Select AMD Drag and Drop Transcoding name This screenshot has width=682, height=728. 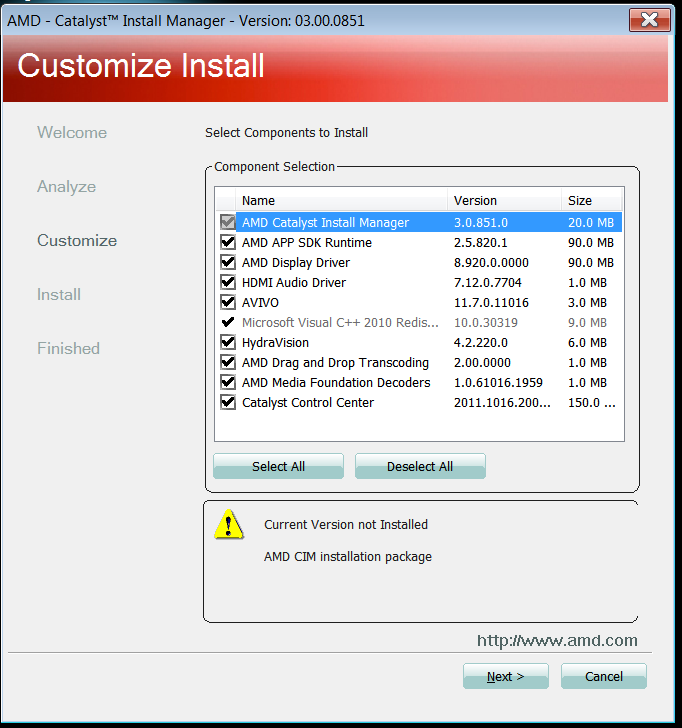[335, 363]
